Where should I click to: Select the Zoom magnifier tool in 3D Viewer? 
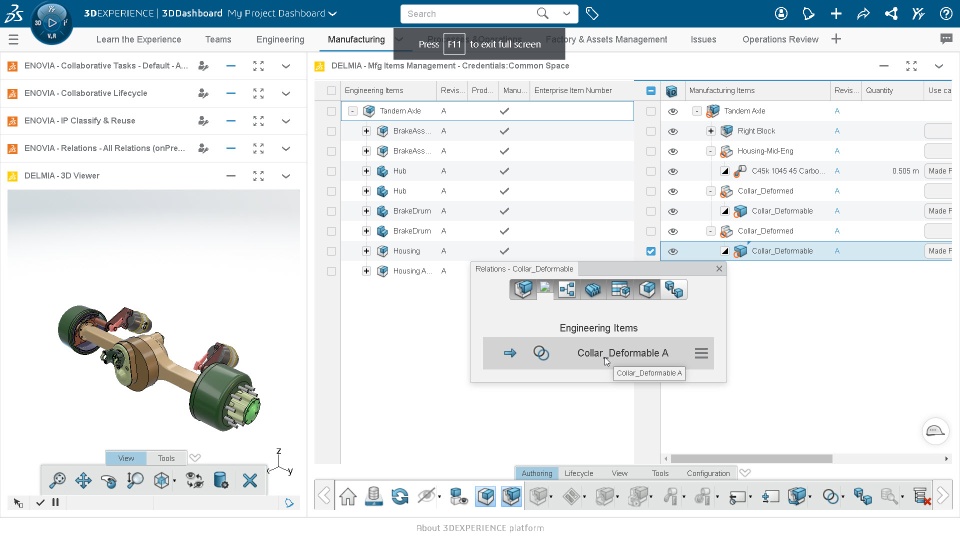click(x=135, y=481)
